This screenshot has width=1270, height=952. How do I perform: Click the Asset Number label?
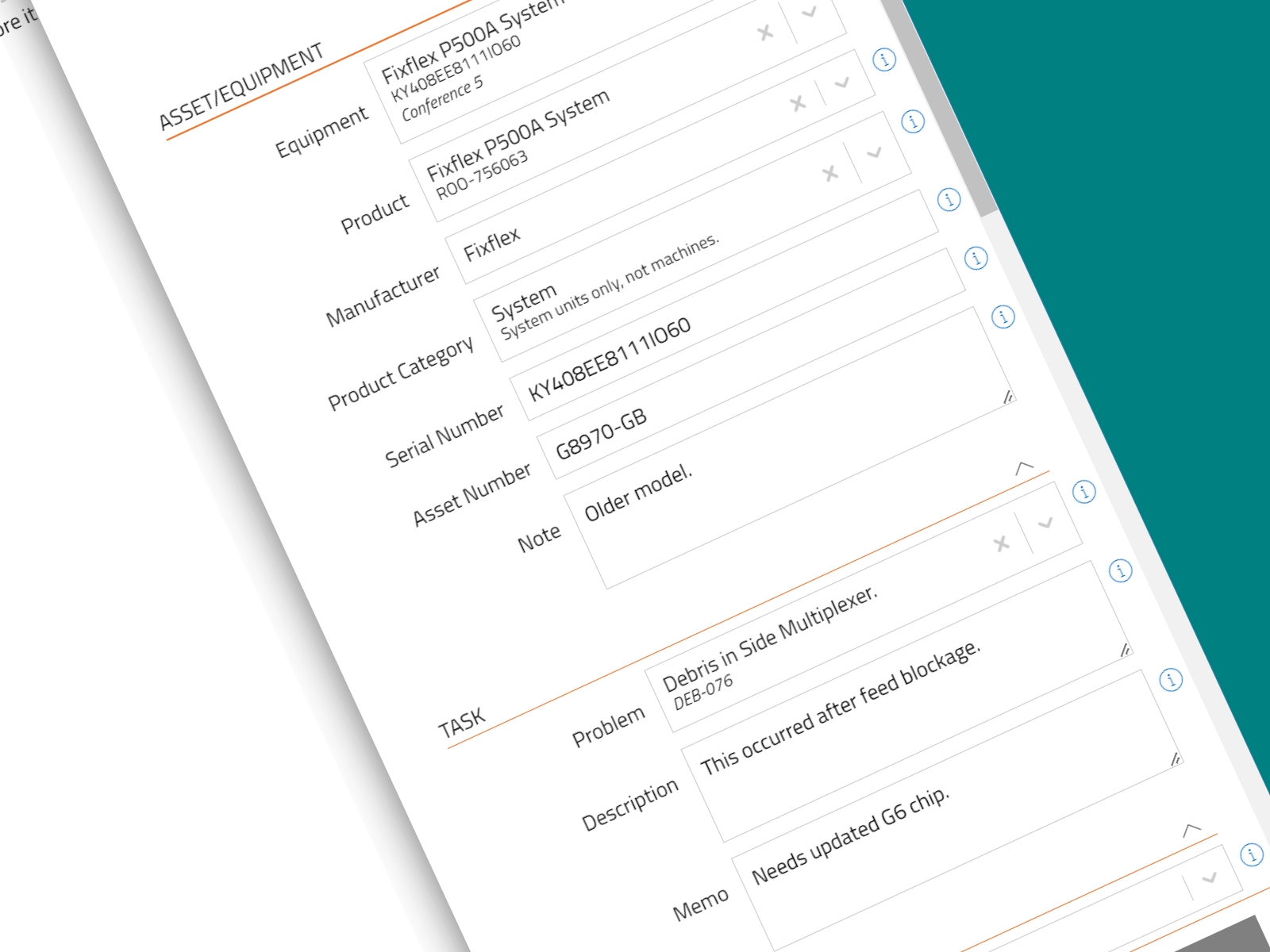click(x=472, y=494)
